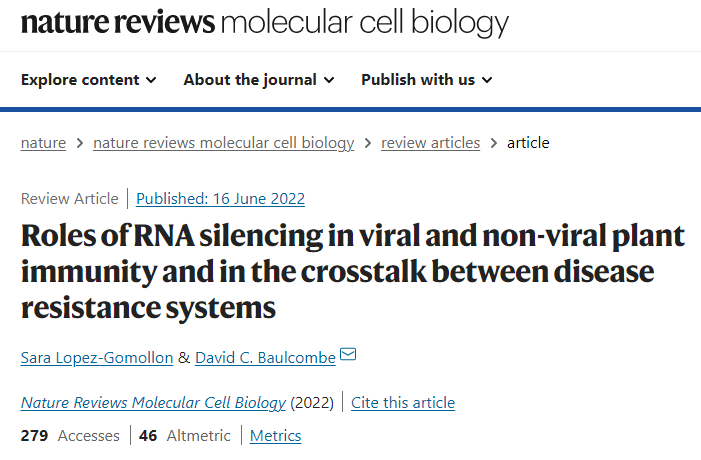Click the article title heading
Viewport: 701px width, 460px height.
click(353, 272)
